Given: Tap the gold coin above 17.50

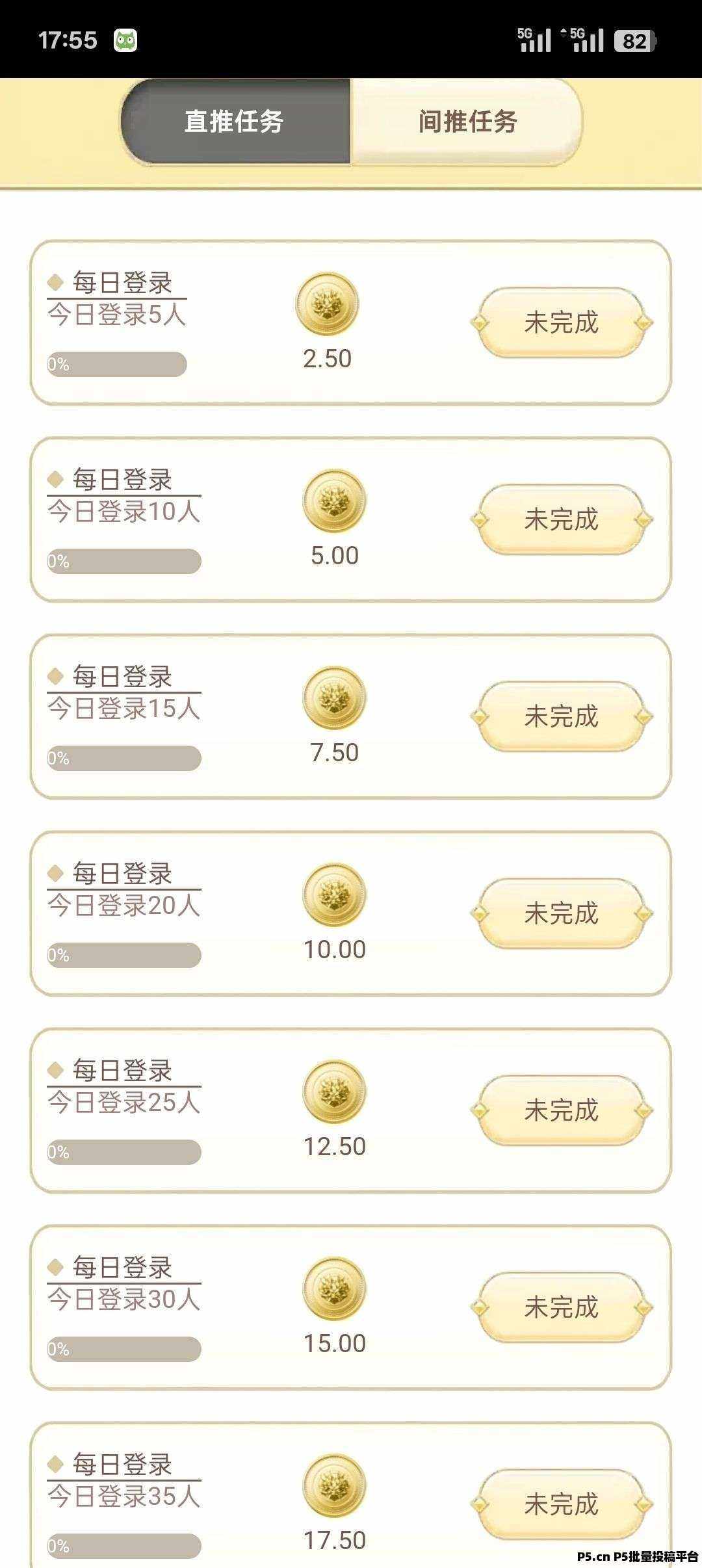Looking at the screenshot, I should [335, 1486].
